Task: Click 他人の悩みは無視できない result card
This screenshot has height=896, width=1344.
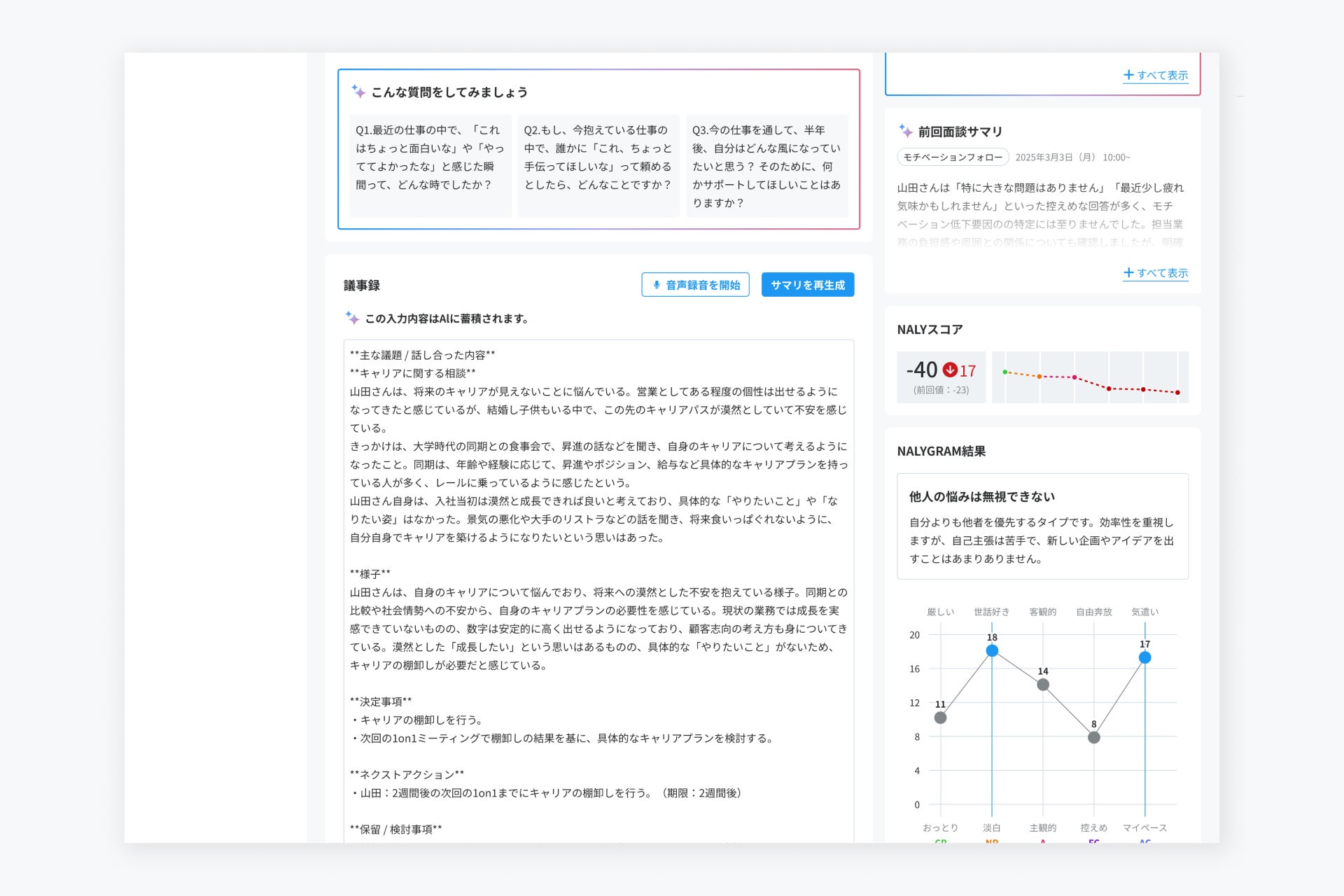Action: [x=1042, y=526]
